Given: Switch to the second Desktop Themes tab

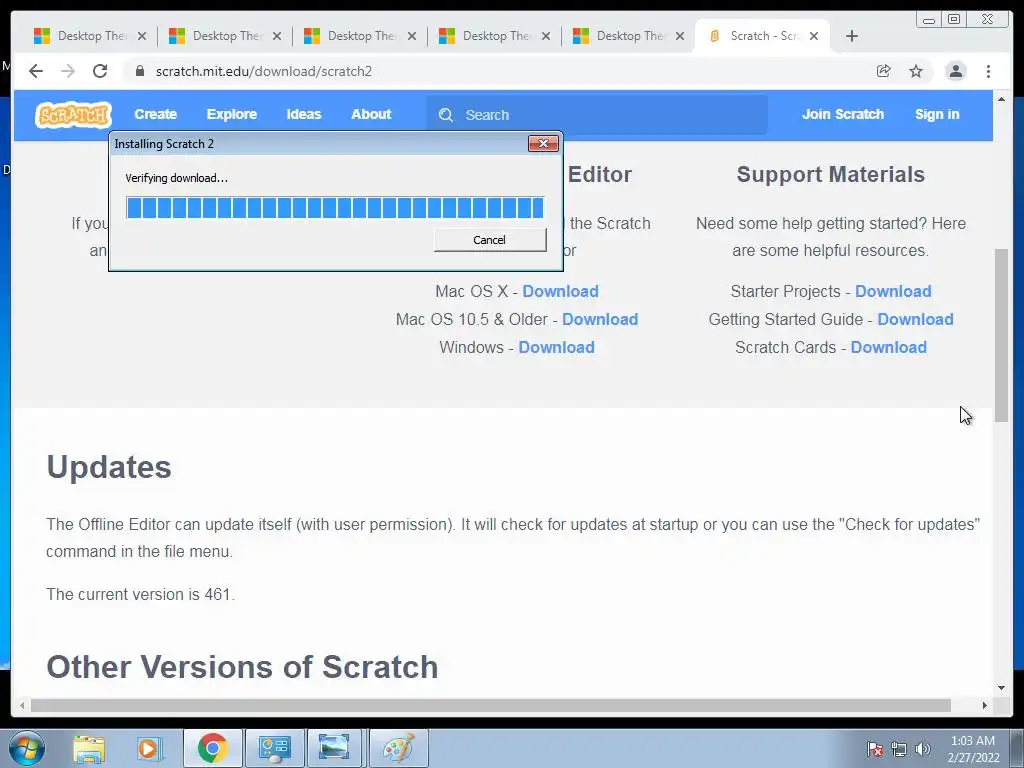Looking at the screenshot, I should [x=225, y=36].
